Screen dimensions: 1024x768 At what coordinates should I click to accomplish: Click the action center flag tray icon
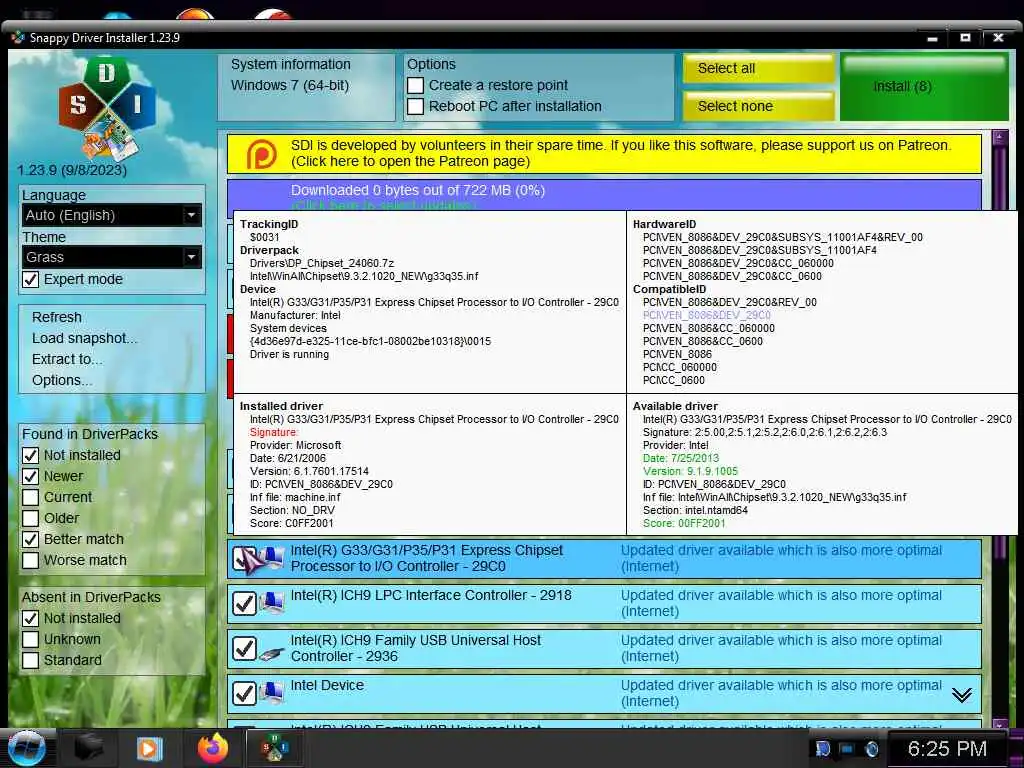click(x=822, y=749)
